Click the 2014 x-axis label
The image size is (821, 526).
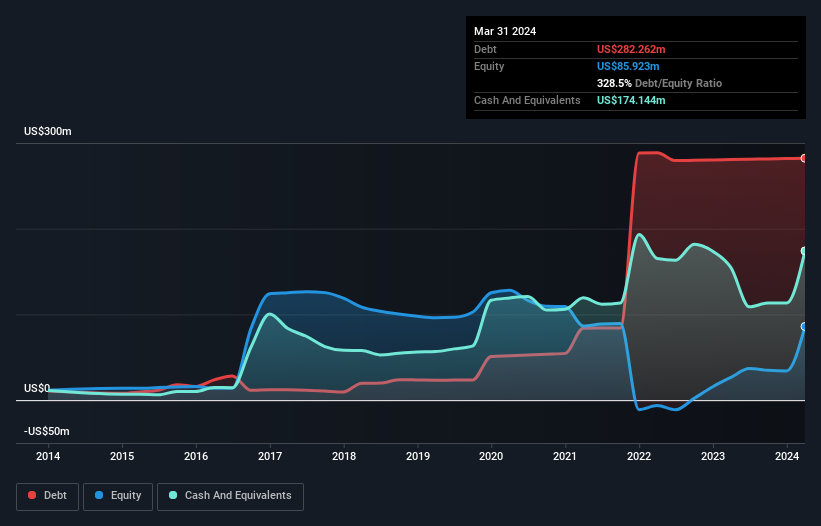click(48, 456)
